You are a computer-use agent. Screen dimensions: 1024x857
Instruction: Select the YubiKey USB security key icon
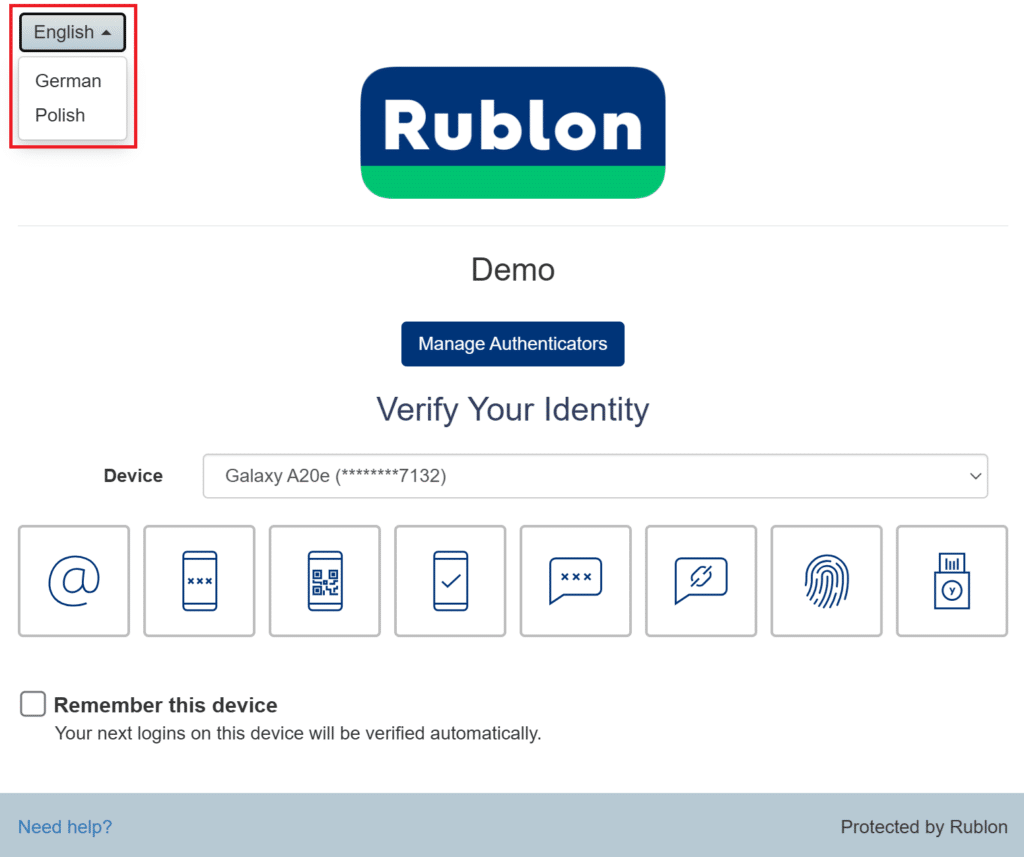tap(951, 581)
